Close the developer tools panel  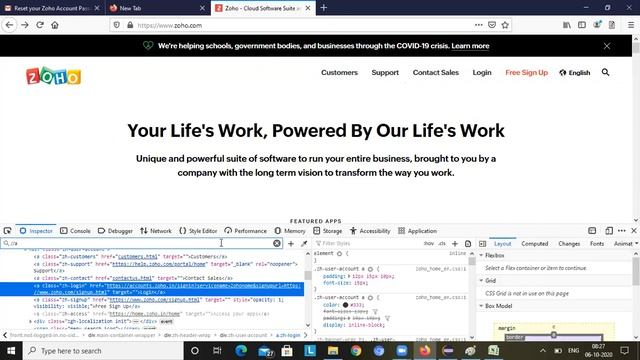[x=634, y=231]
